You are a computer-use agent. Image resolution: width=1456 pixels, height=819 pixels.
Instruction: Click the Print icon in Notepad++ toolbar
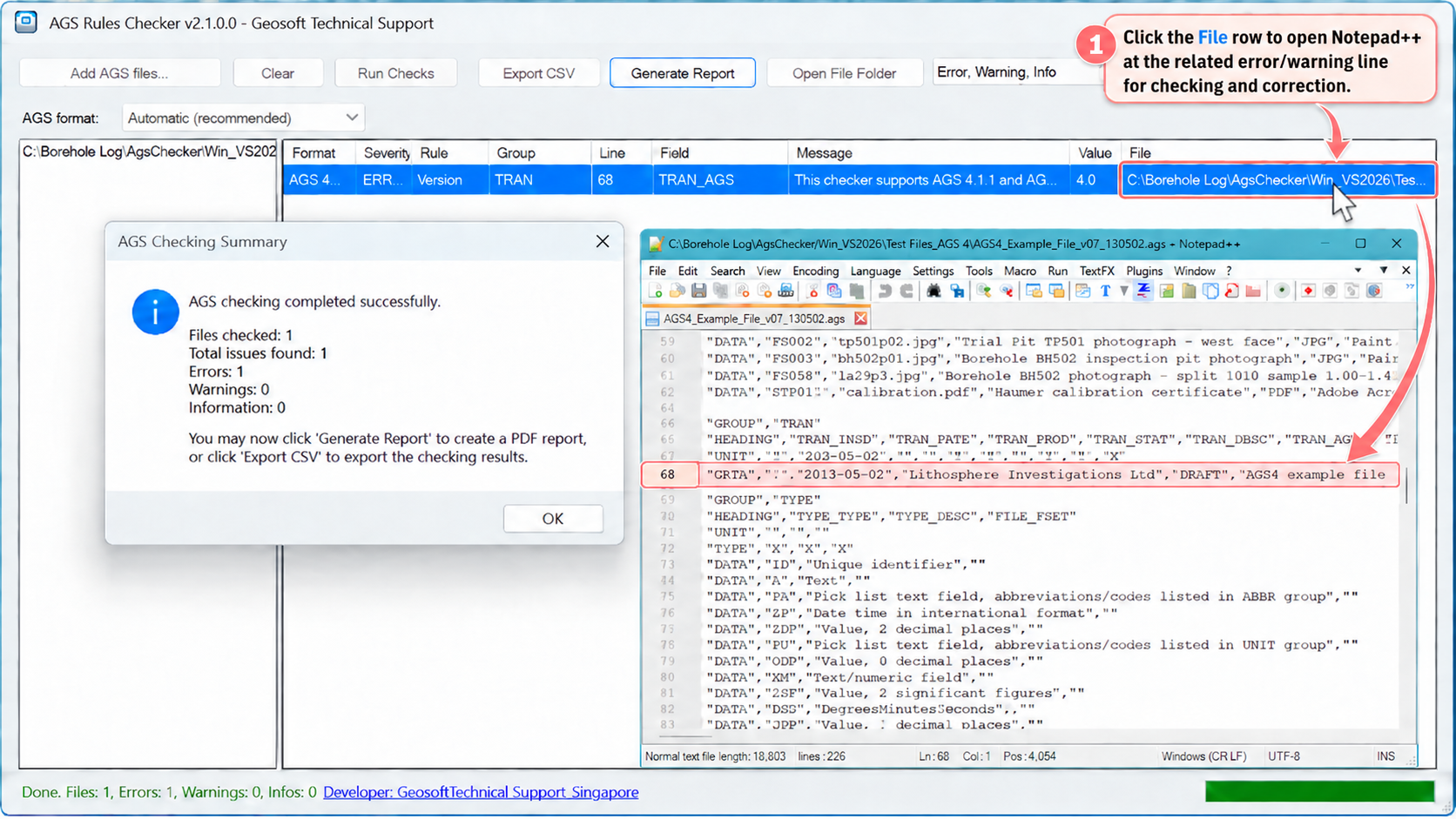click(x=785, y=291)
